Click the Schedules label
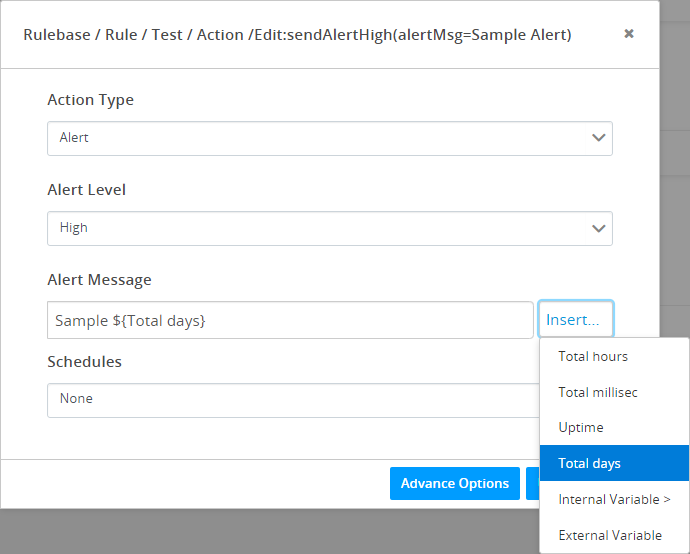Screen dimensions: 690x554 click(84, 361)
